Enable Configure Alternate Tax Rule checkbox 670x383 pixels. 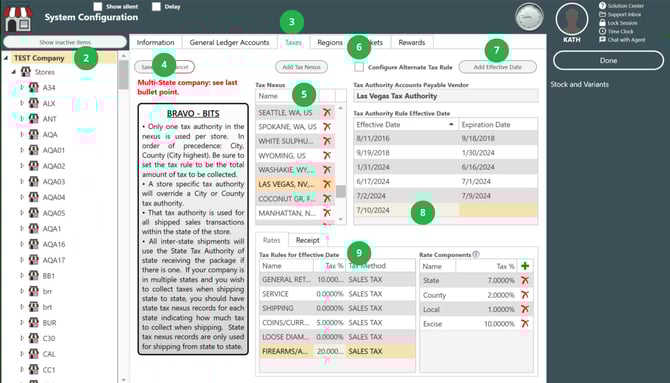pyautogui.click(x=359, y=67)
